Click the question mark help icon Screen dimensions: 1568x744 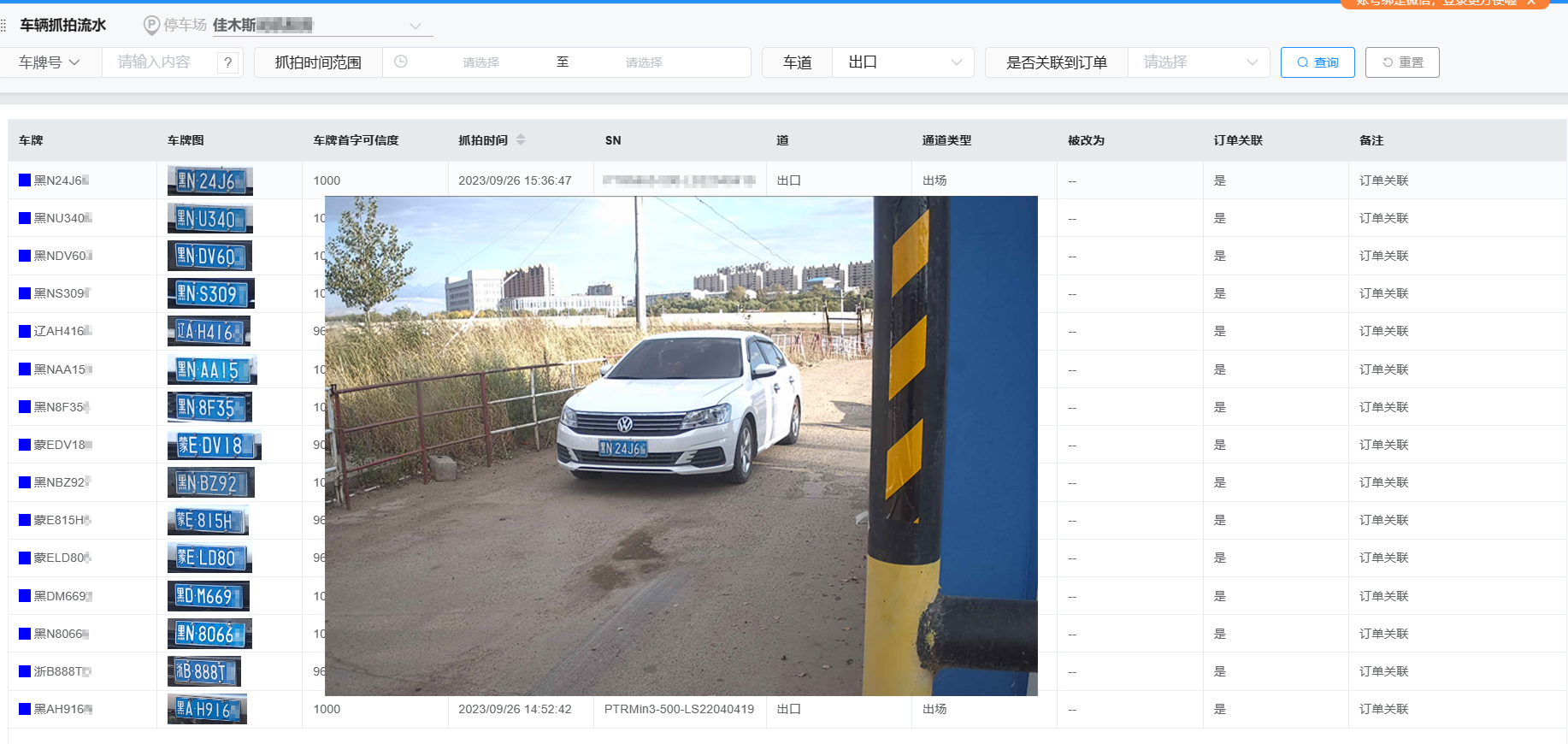227,62
